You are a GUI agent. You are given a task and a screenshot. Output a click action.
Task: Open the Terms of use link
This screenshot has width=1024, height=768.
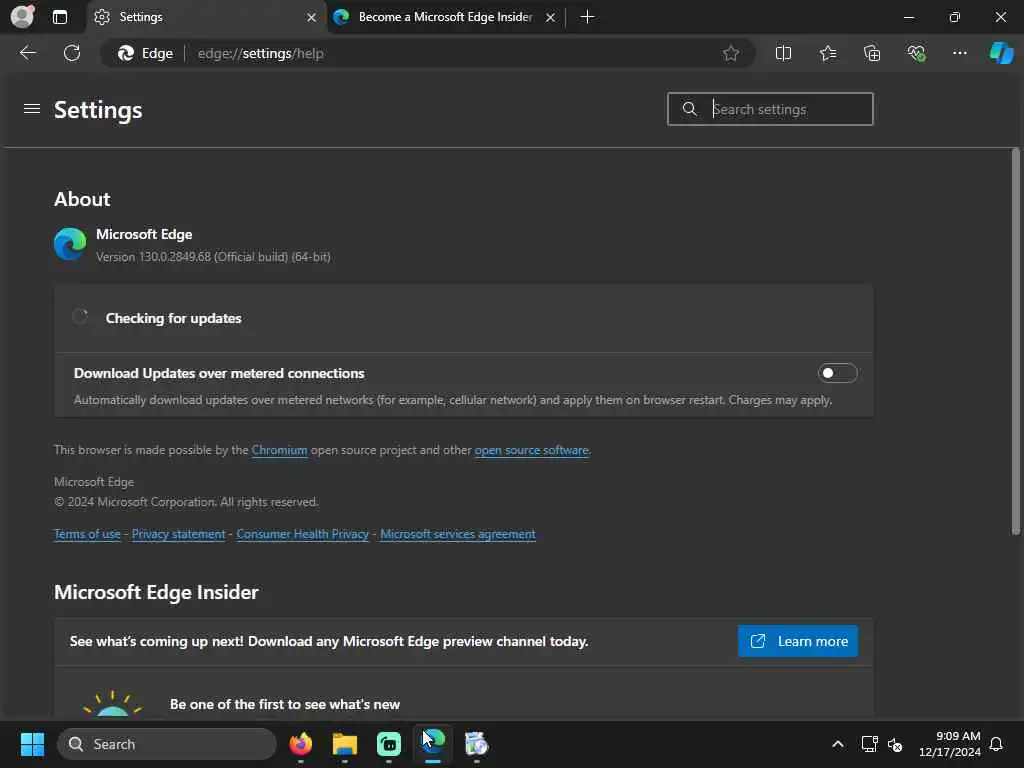(x=87, y=534)
